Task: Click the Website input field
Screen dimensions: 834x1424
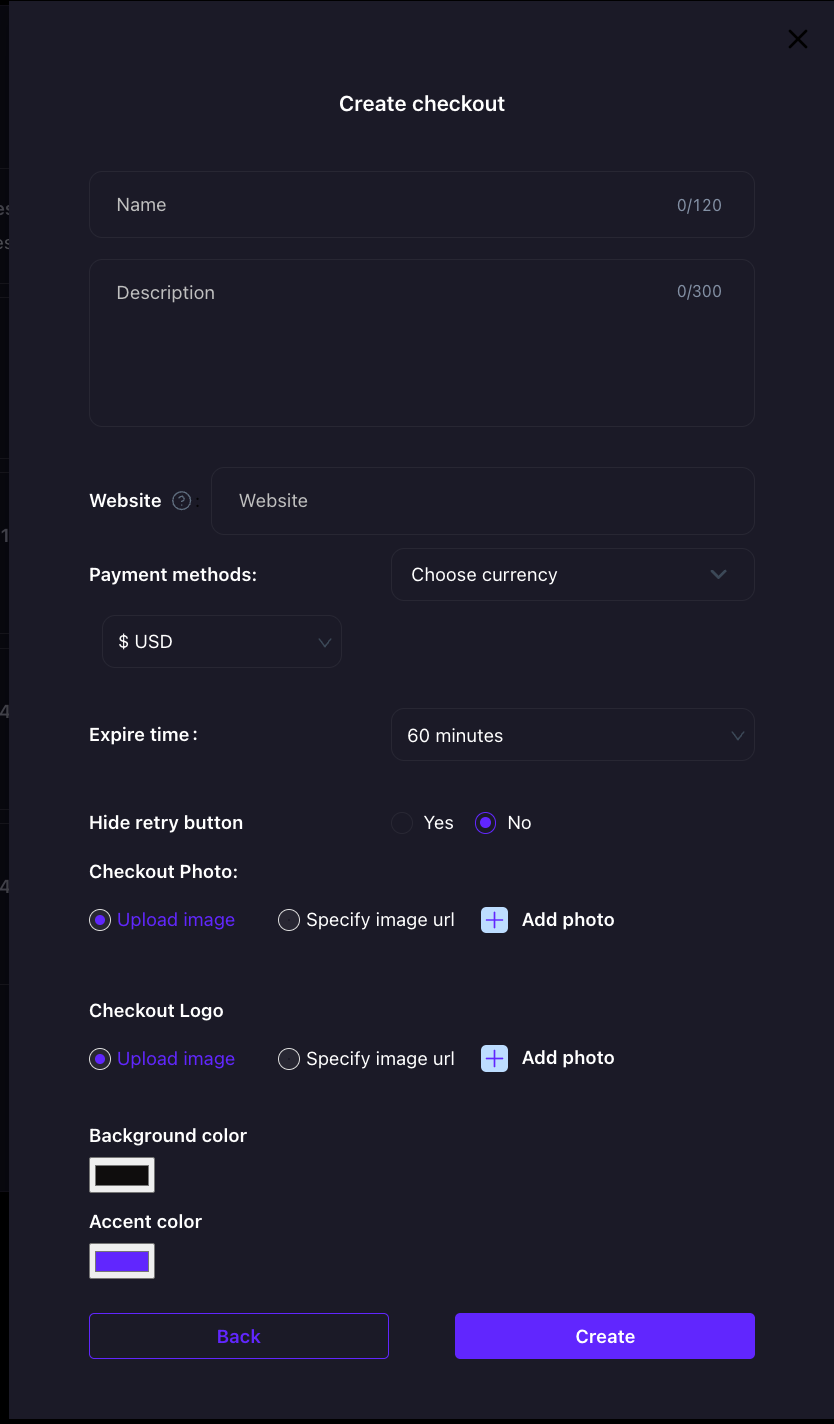Action: (482, 501)
